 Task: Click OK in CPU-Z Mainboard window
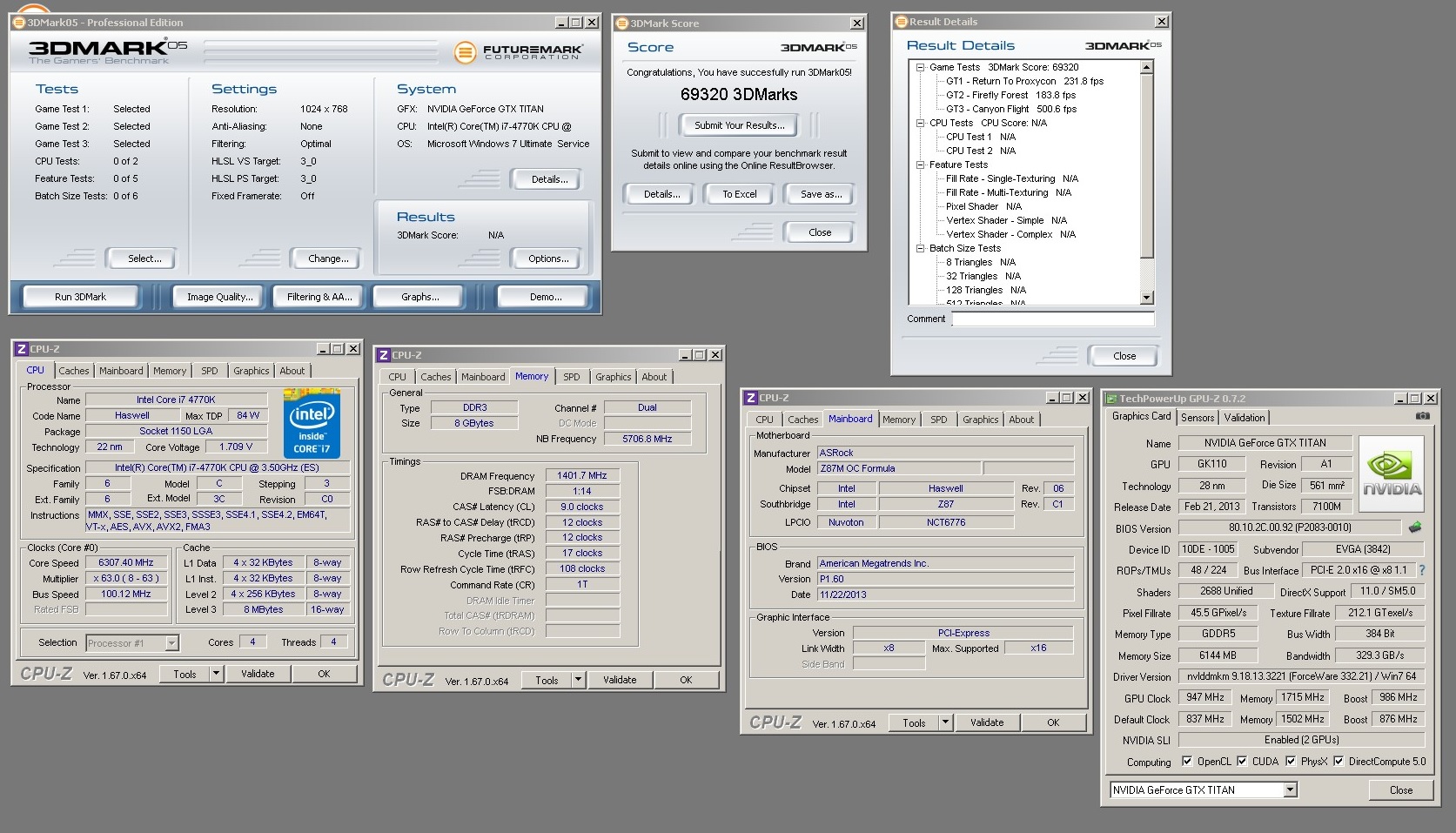(1053, 722)
